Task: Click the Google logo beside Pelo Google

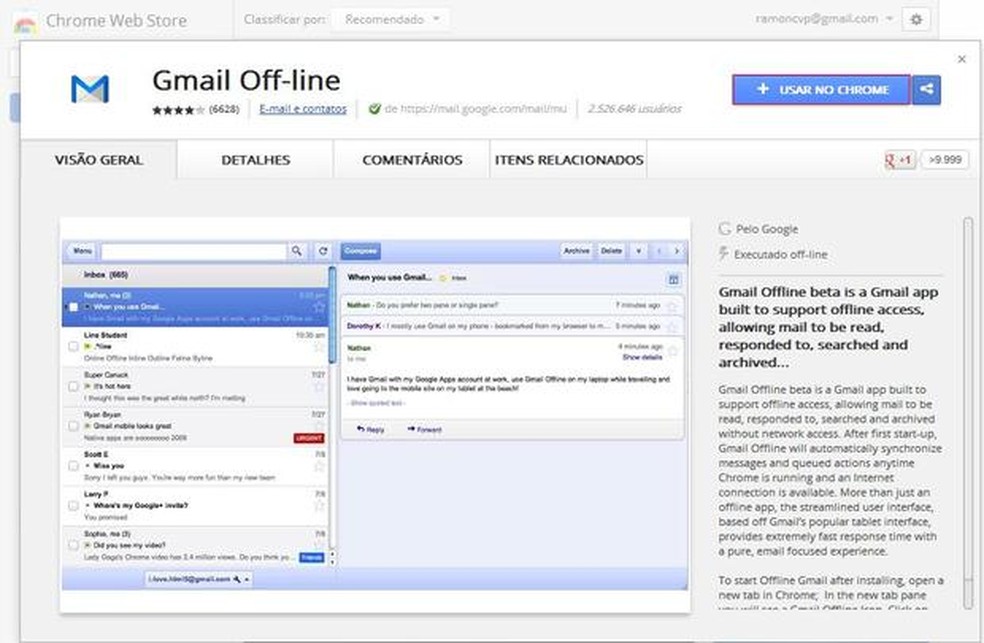Action: (725, 228)
